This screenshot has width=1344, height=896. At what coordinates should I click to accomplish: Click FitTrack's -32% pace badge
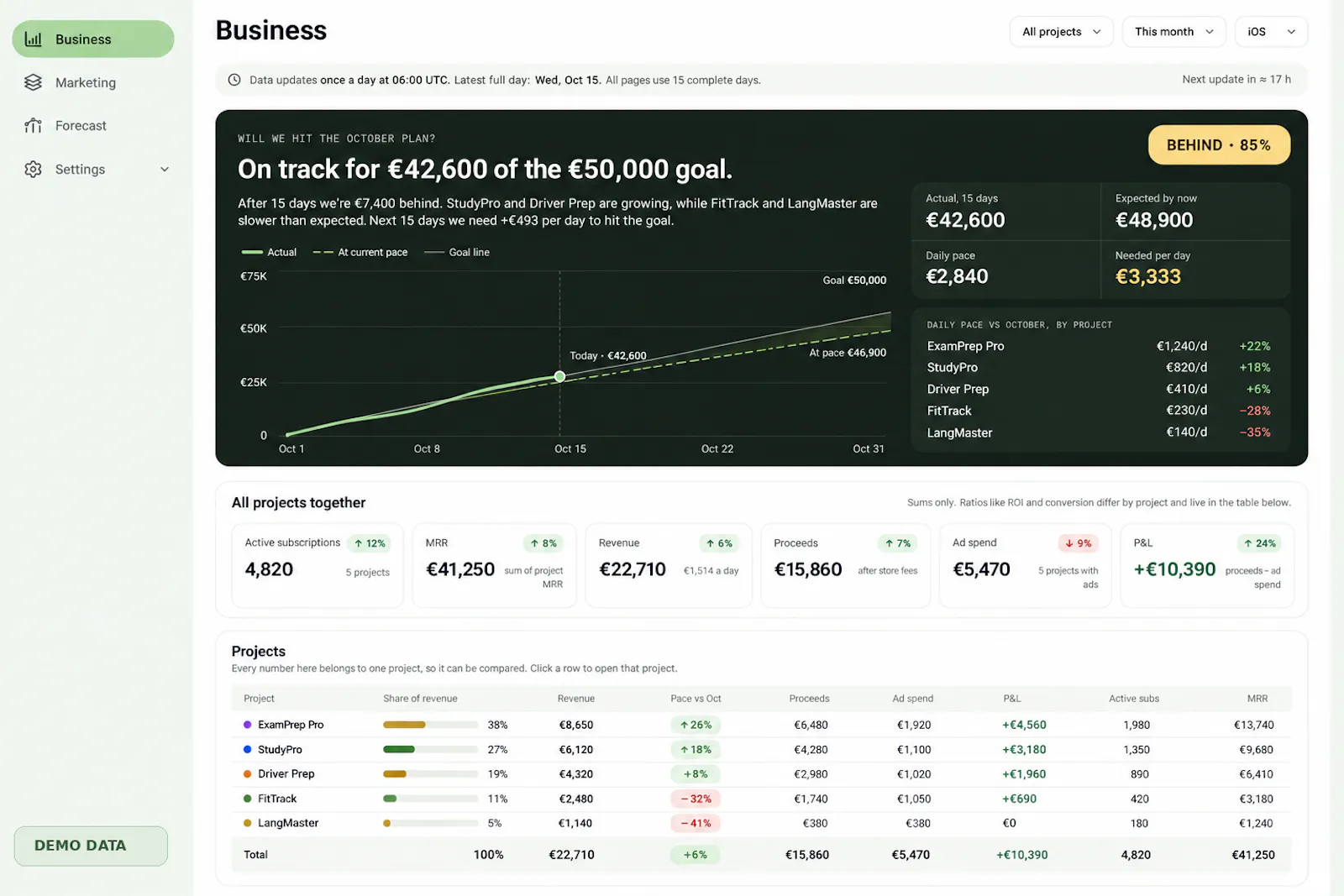696,799
